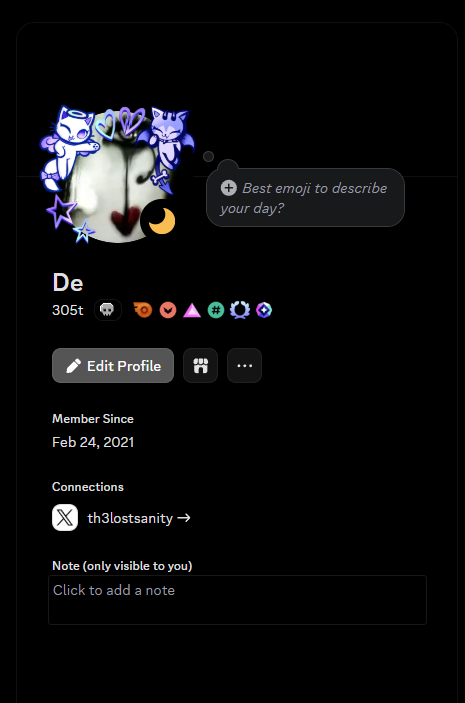Click the Edit Profile button
Viewport: 465px width, 703px height.
[113, 365]
